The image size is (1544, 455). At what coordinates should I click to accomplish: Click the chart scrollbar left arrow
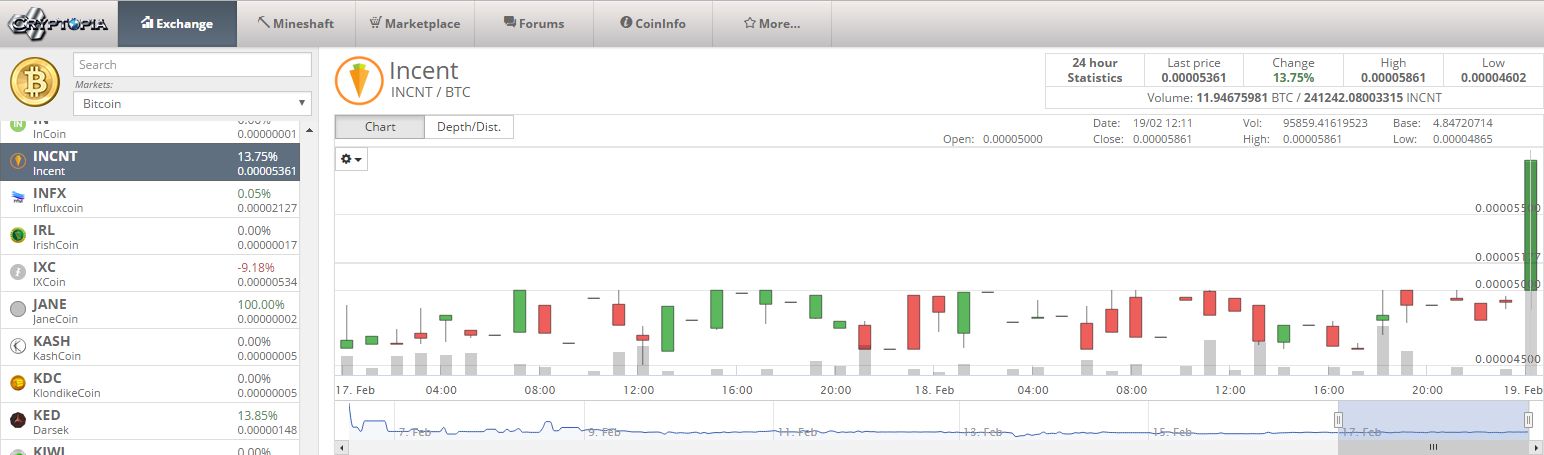pyautogui.click(x=342, y=447)
